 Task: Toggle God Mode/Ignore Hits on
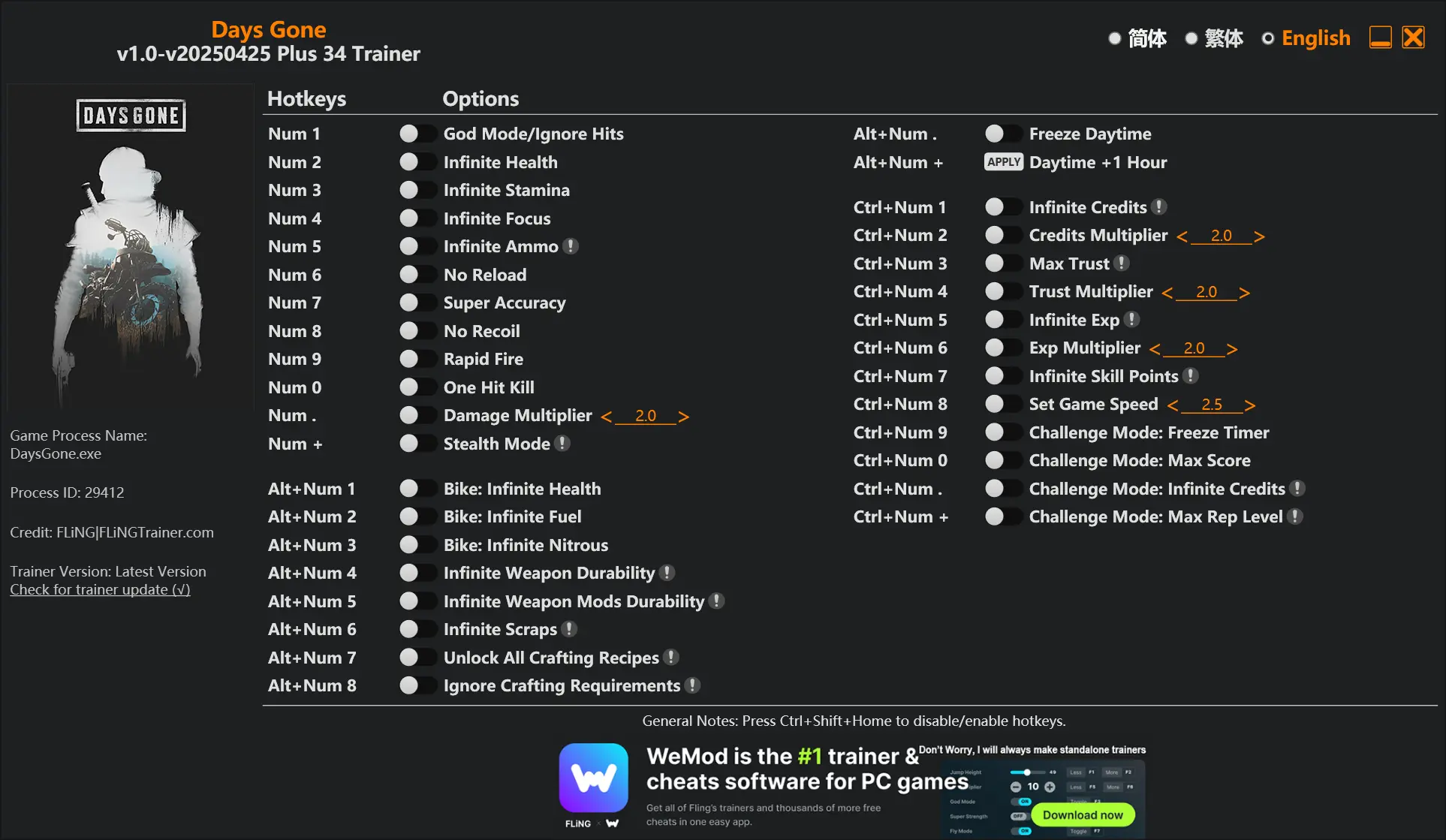tap(417, 134)
